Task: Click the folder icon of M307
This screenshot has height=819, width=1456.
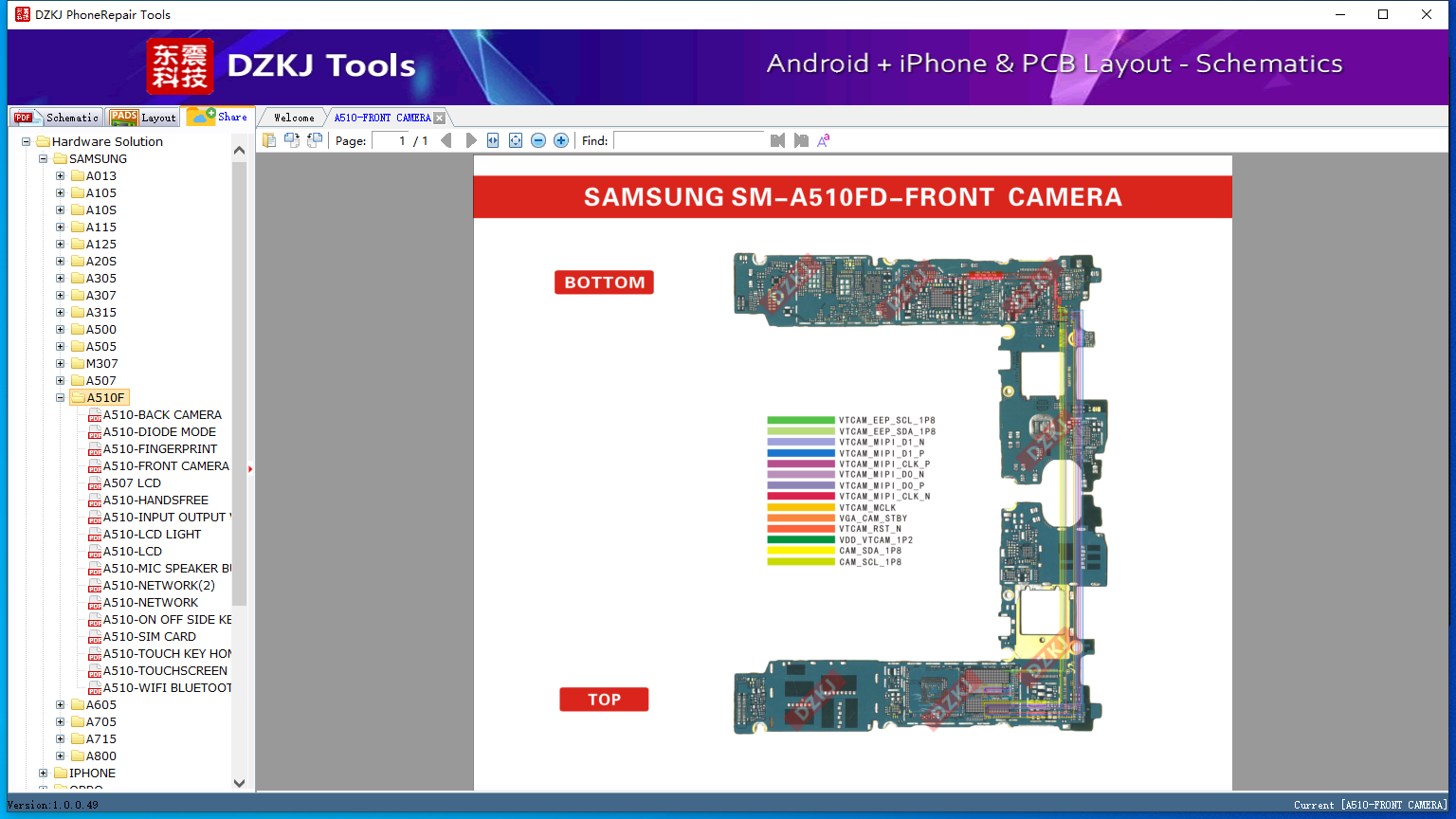Action: point(78,363)
